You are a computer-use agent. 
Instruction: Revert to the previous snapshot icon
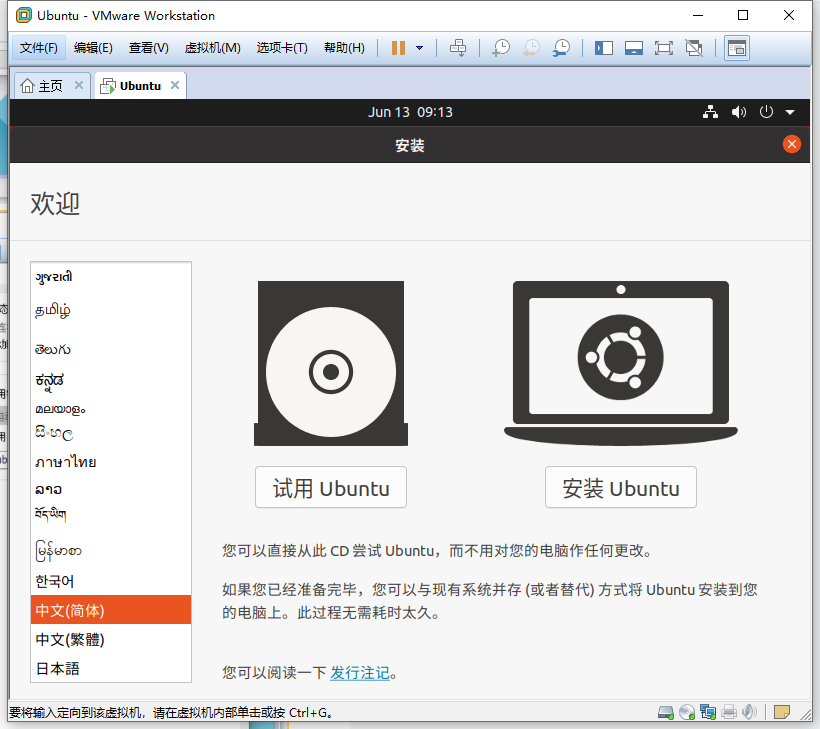pos(531,48)
